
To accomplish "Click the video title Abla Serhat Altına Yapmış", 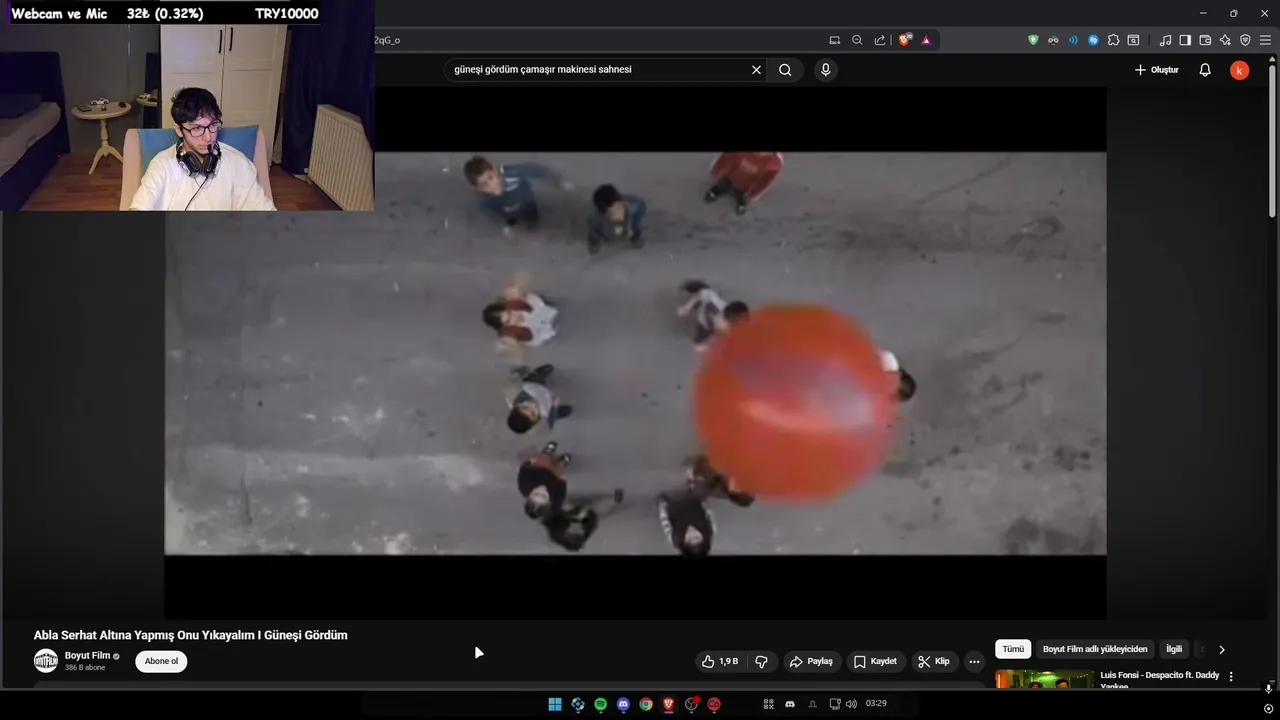I will pos(191,635).
